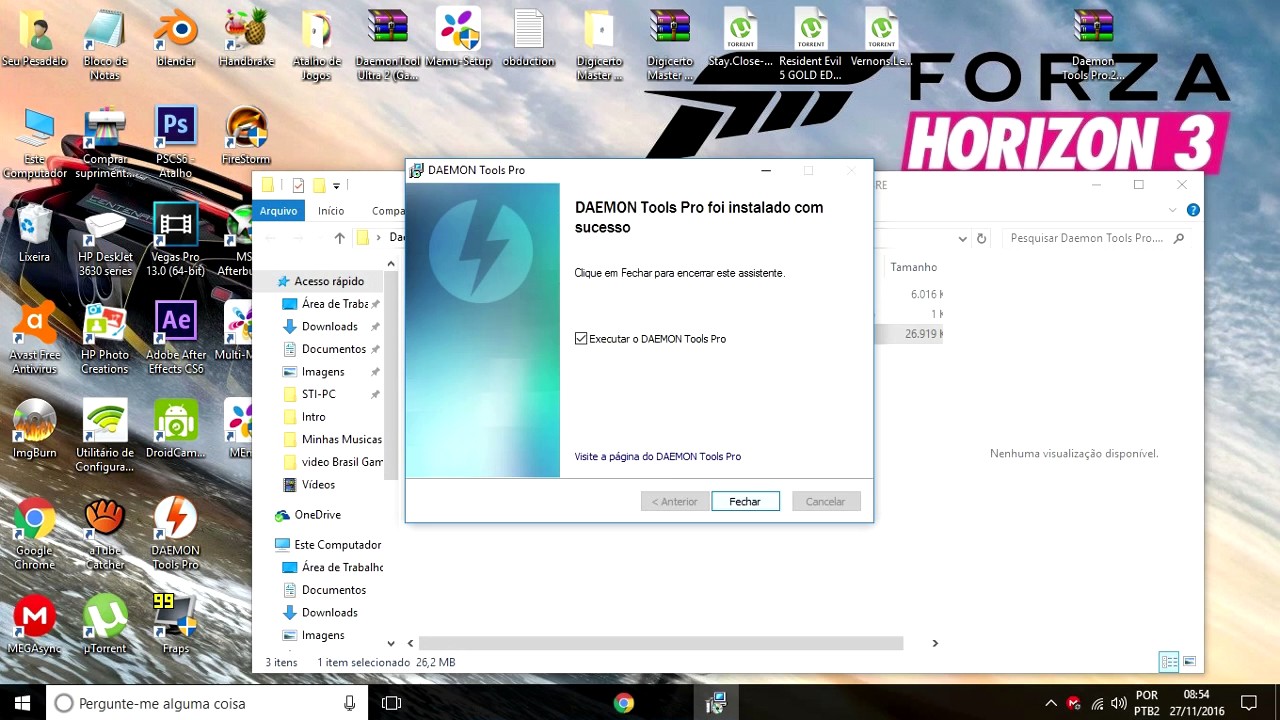Open the Windows Start menu

[22, 703]
